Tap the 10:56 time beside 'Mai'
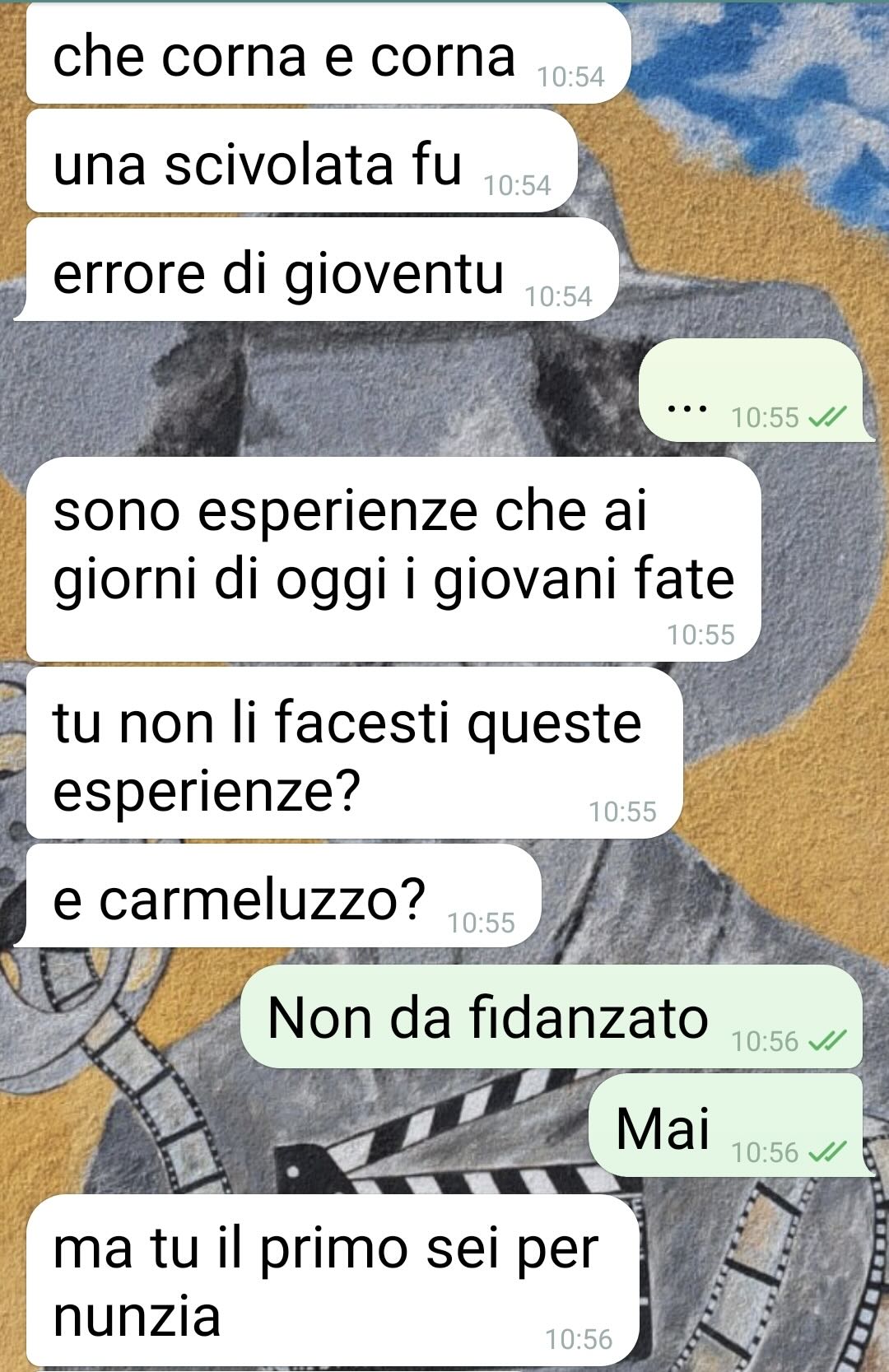 pyautogui.click(x=765, y=1152)
